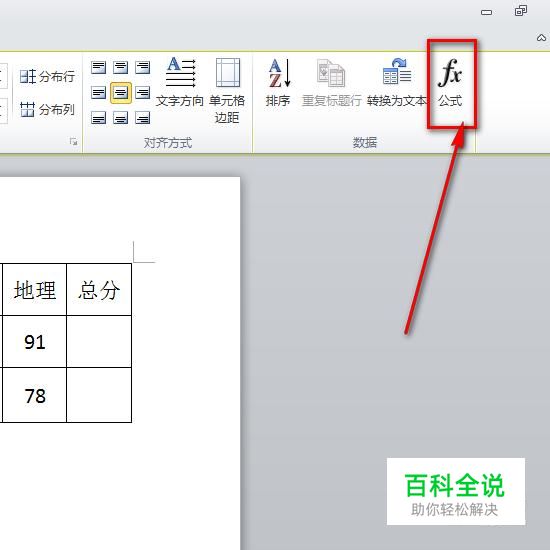The image size is (550, 550).
Task: Click the cell containing 91
Action: coord(34,342)
